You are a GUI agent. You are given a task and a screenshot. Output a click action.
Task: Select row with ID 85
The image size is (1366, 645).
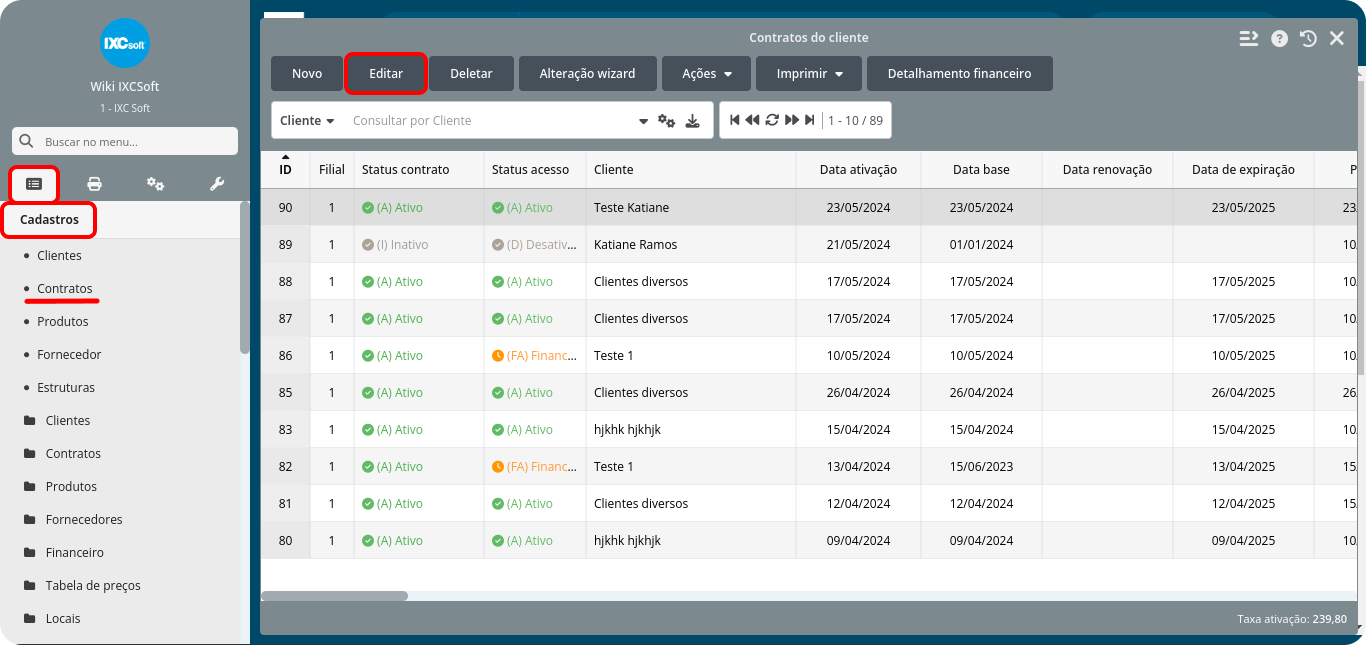coord(810,393)
